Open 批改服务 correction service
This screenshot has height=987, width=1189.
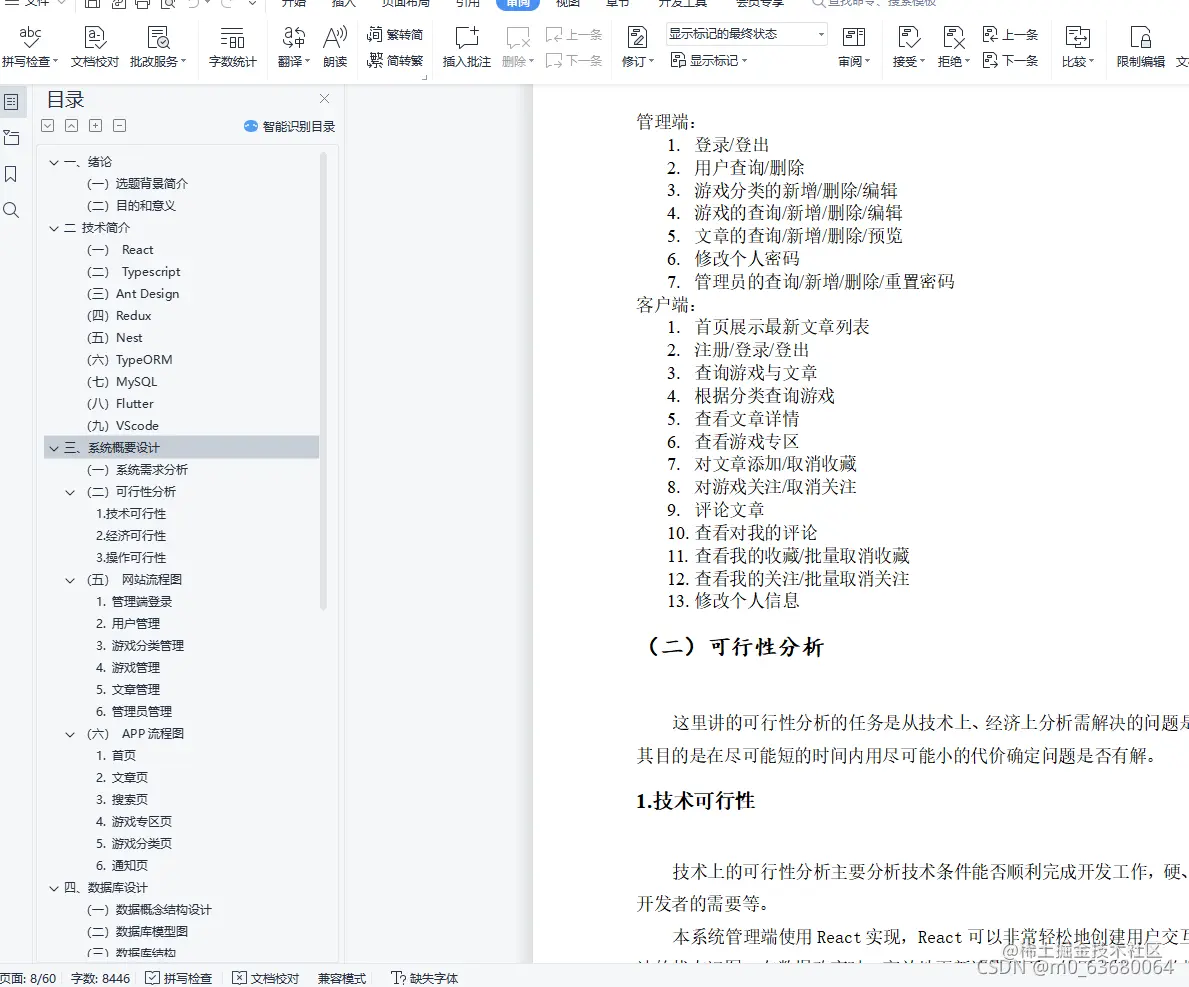click(x=158, y=47)
